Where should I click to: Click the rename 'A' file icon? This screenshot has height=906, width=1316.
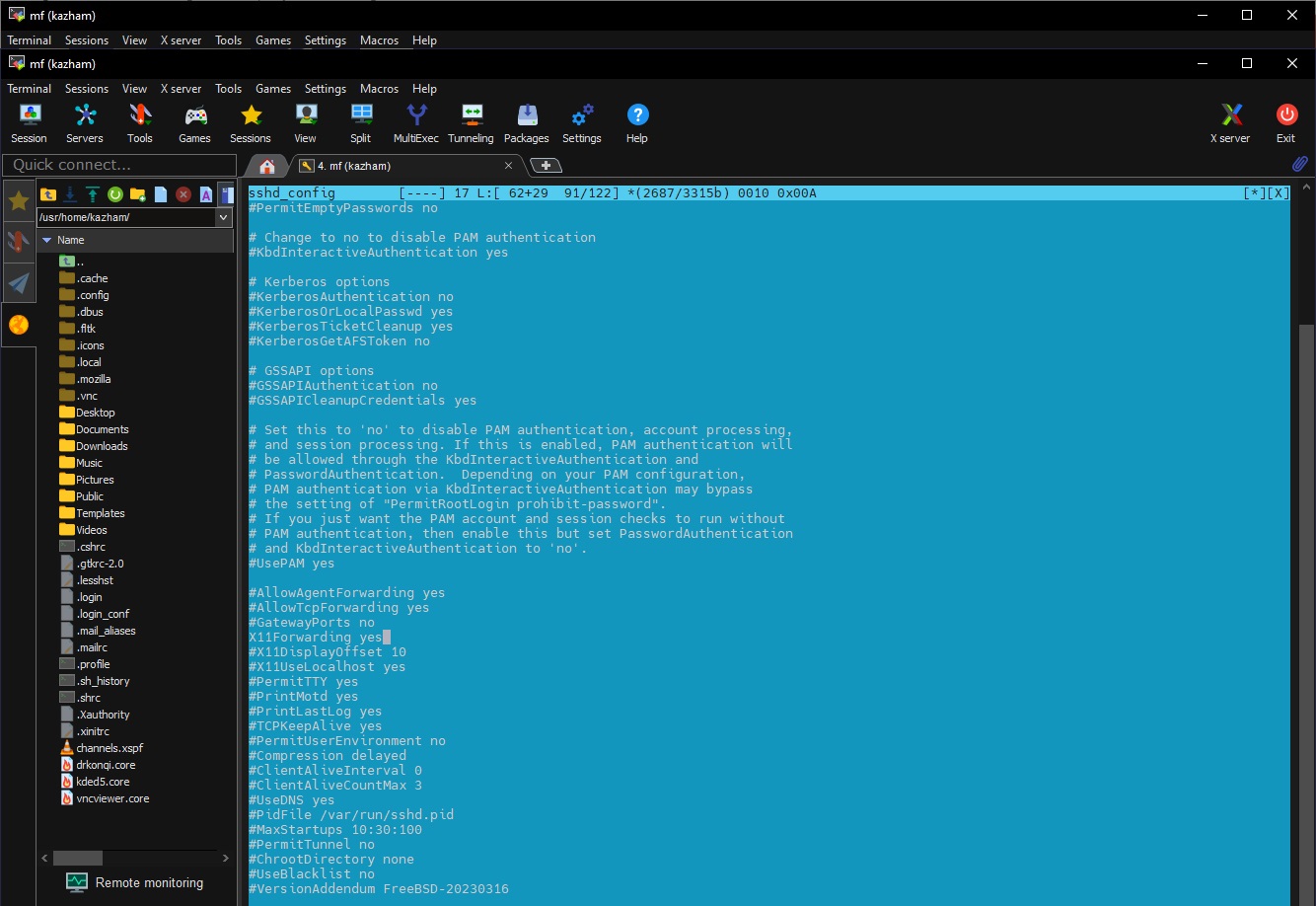coord(206,194)
